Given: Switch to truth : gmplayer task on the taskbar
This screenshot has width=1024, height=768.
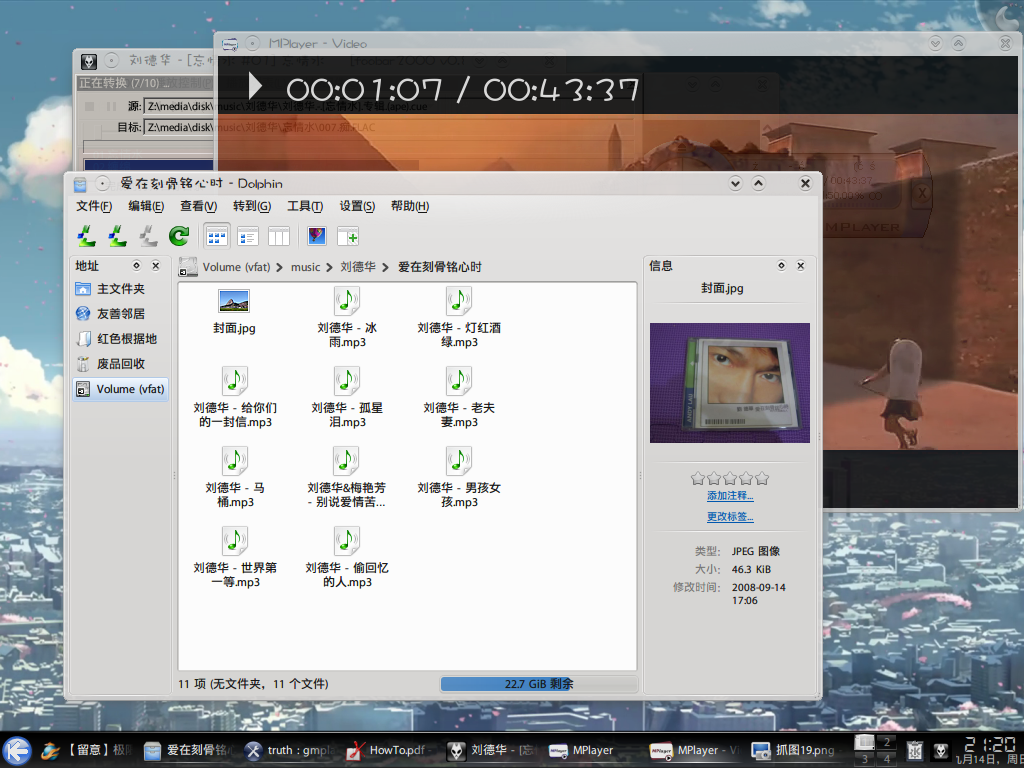Looking at the screenshot, I should point(288,750).
